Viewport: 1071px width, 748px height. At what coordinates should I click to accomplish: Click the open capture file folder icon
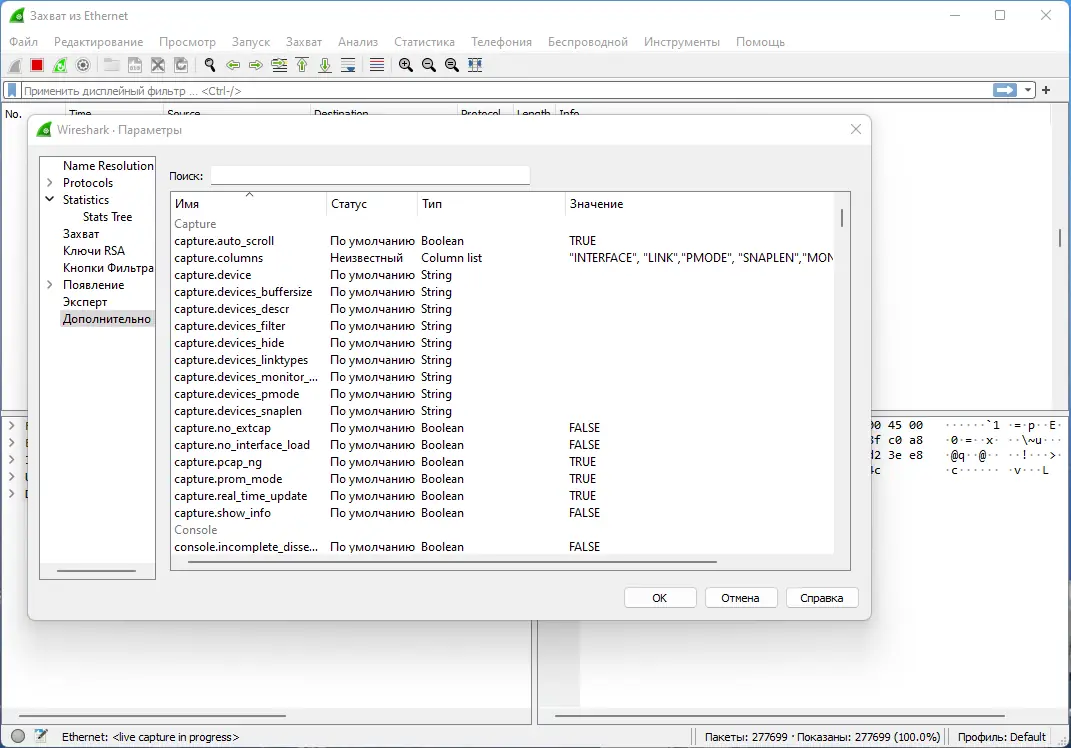click(x=111, y=65)
